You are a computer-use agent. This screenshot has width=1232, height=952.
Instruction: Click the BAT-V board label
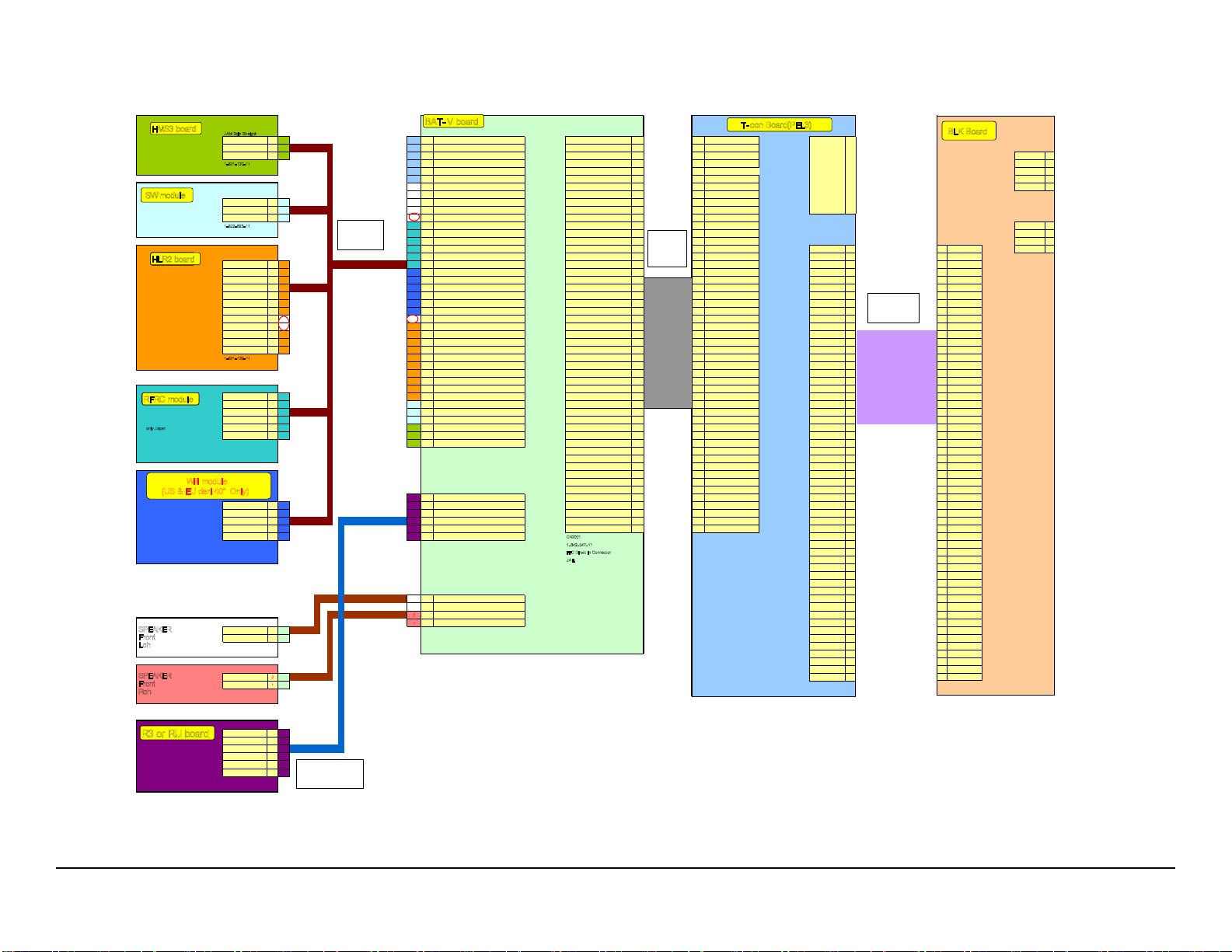(453, 121)
